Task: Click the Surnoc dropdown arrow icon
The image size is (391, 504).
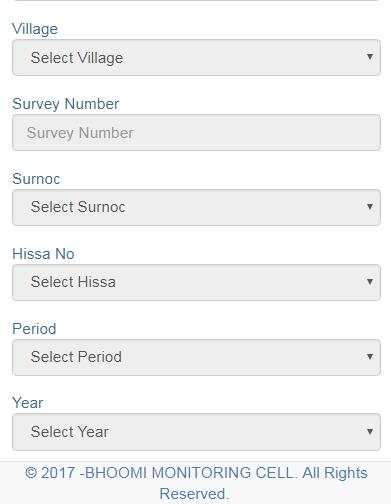Action: (x=369, y=207)
